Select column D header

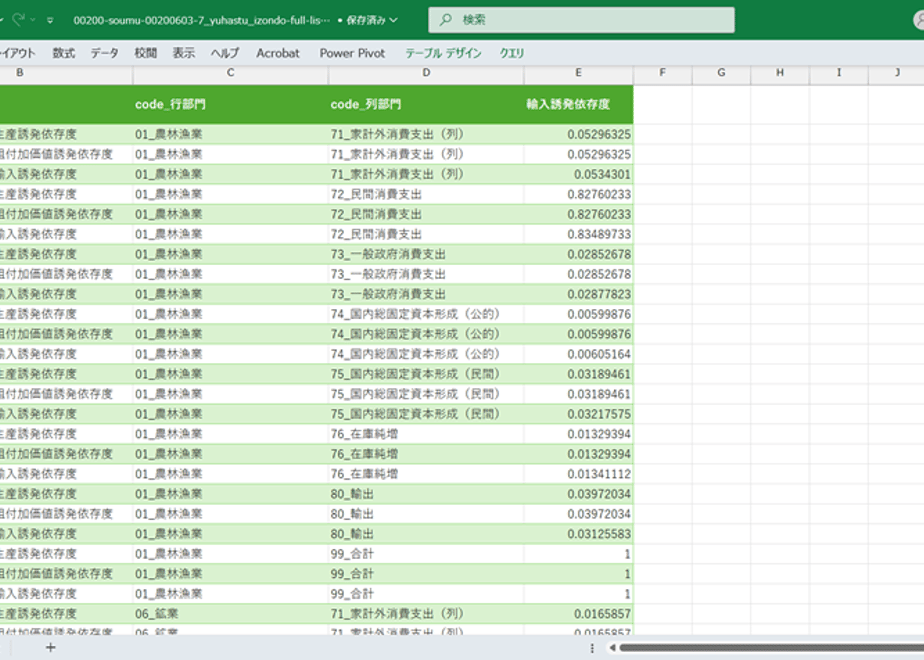click(x=426, y=72)
